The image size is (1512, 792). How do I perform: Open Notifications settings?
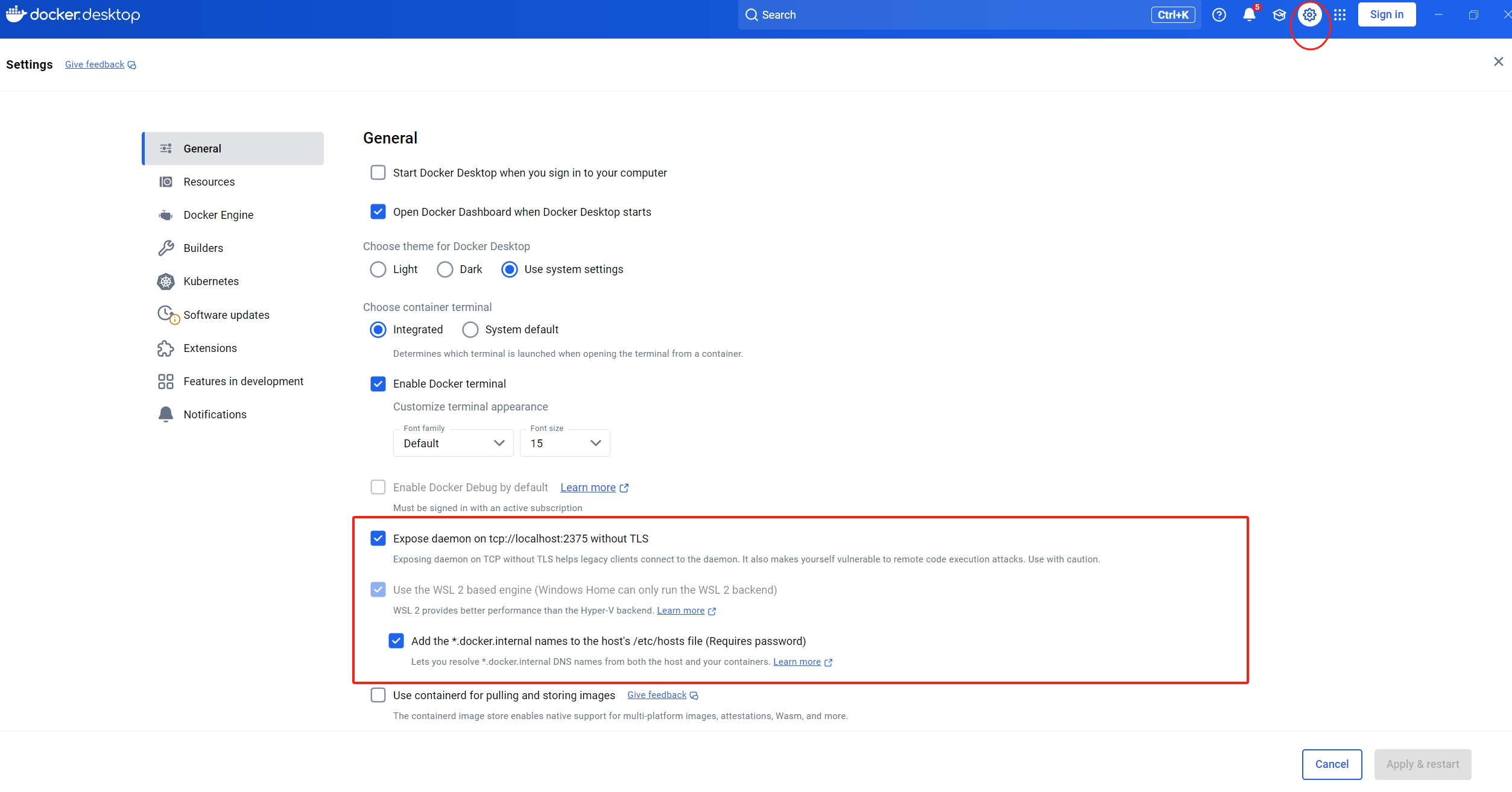coord(233,415)
